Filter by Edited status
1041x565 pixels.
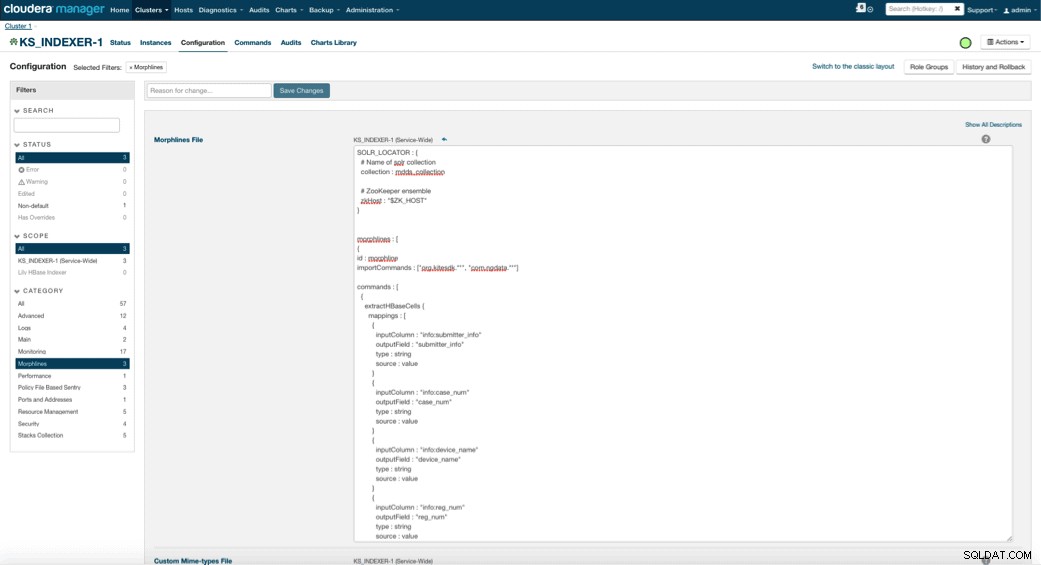72,193
